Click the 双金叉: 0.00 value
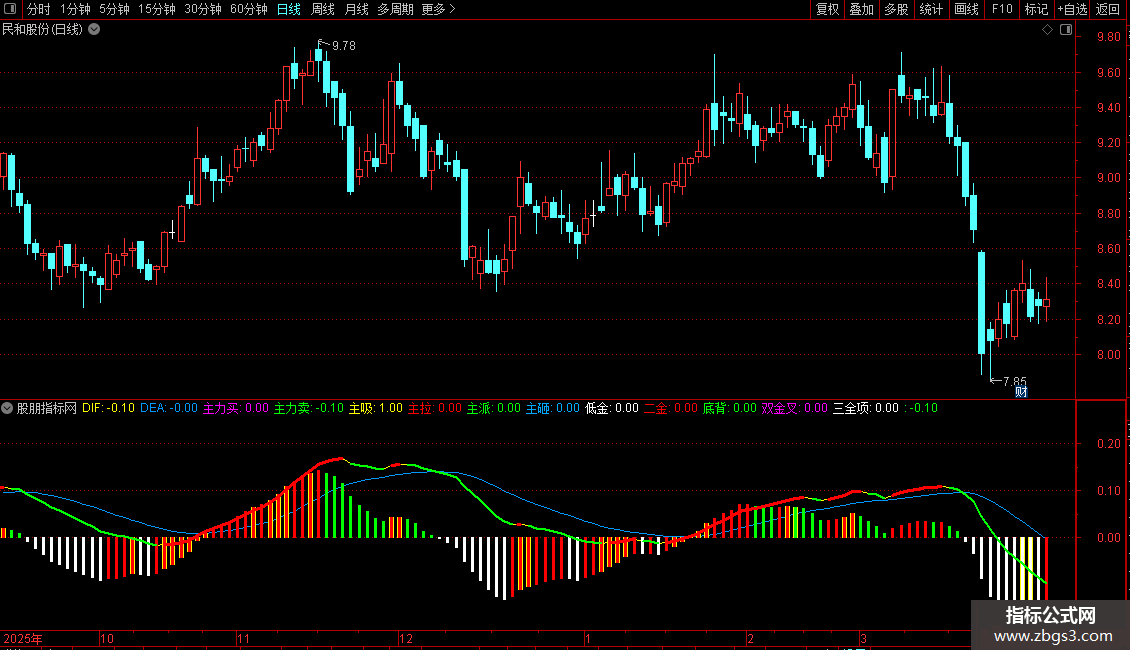This screenshot has height=650, width=1130. click(x=795, y=408)
